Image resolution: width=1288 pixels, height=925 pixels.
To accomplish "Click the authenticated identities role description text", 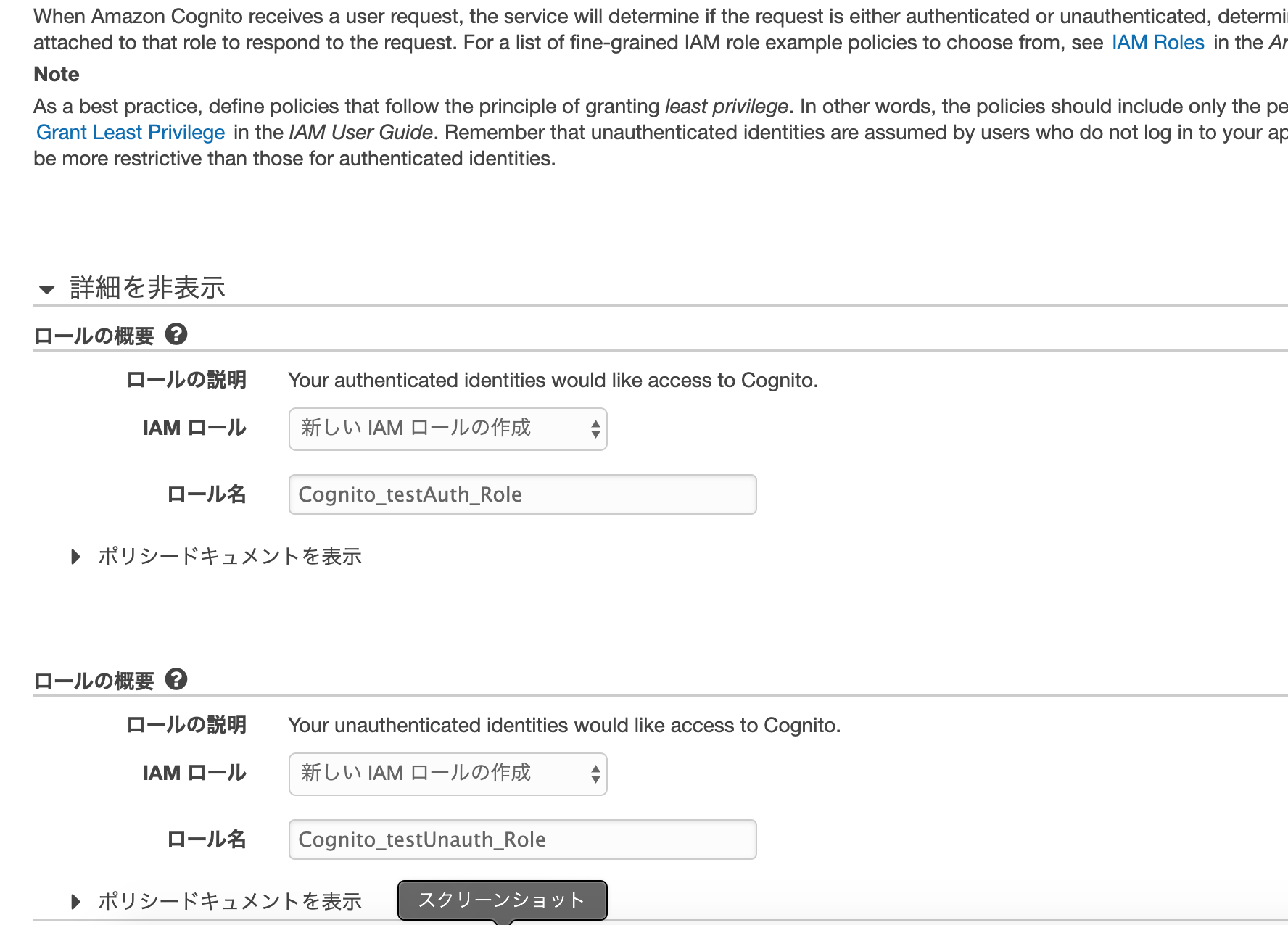I will tap(553, 381).
